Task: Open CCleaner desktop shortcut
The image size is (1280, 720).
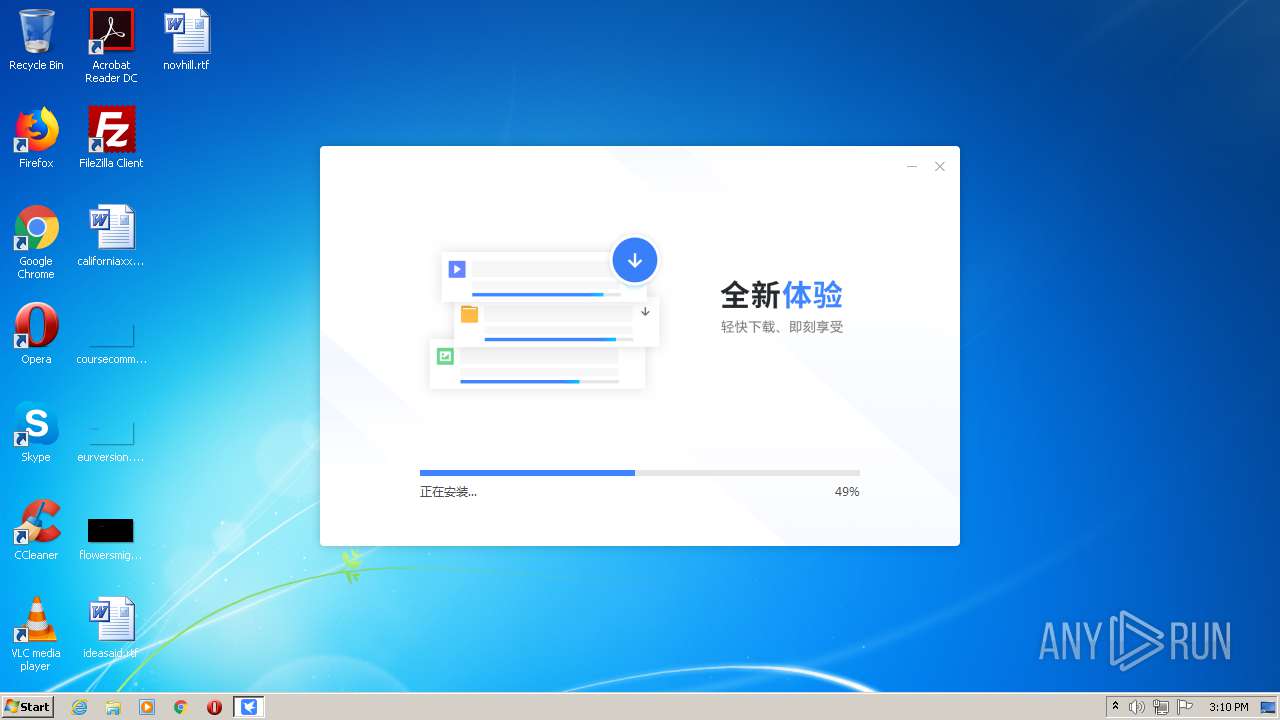Action: (x=36, y=530)
